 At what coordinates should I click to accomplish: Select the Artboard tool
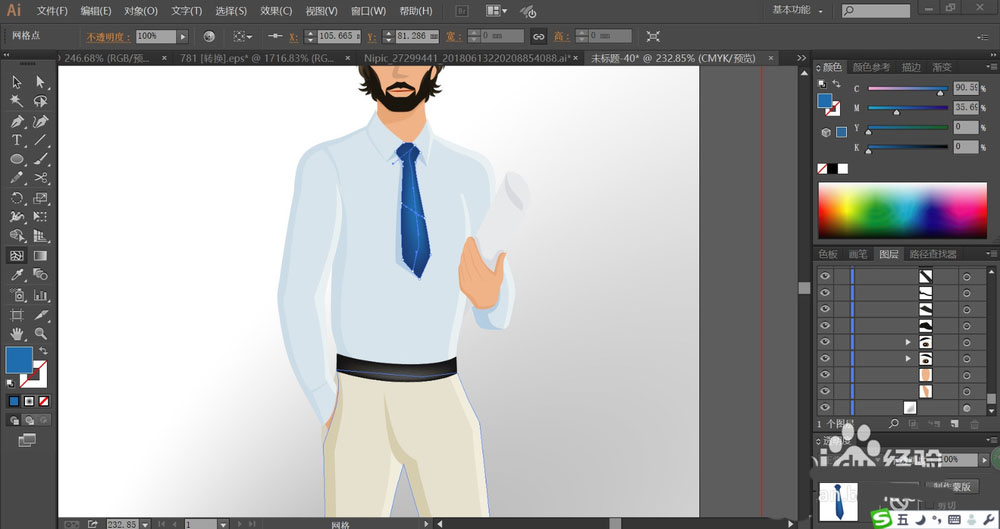tap(17, 315)
